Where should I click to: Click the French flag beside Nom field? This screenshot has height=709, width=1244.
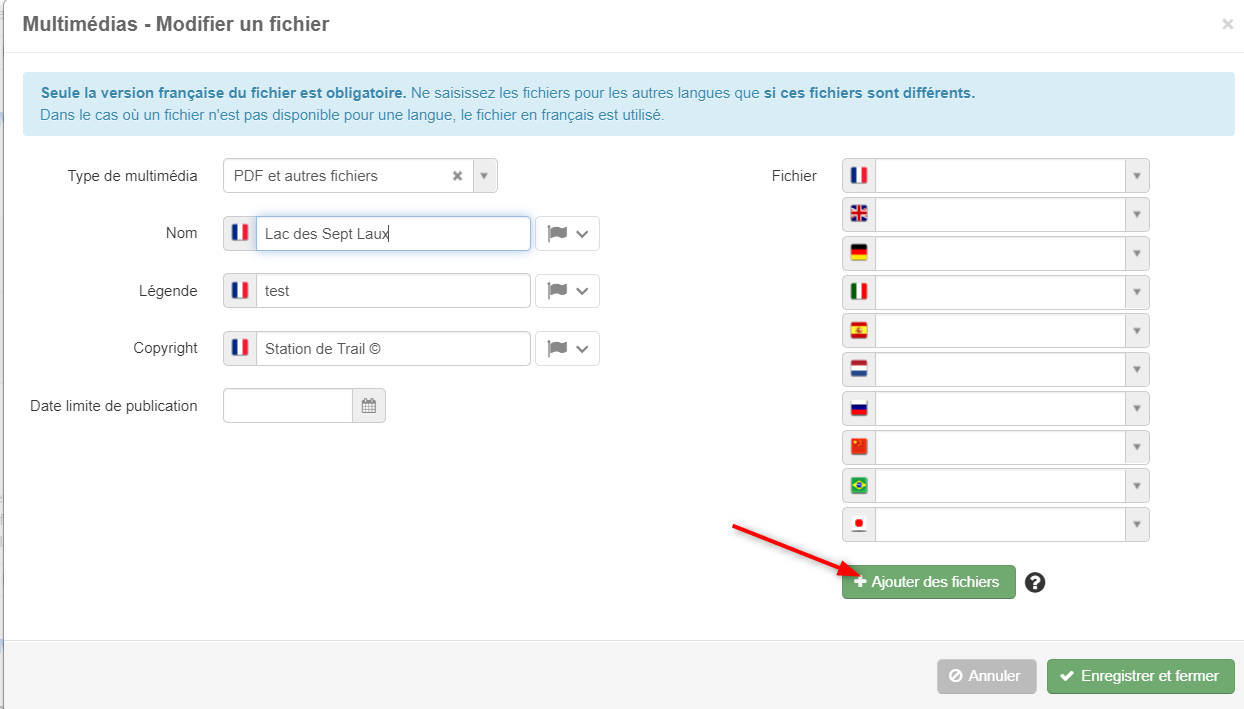point(240,233)
